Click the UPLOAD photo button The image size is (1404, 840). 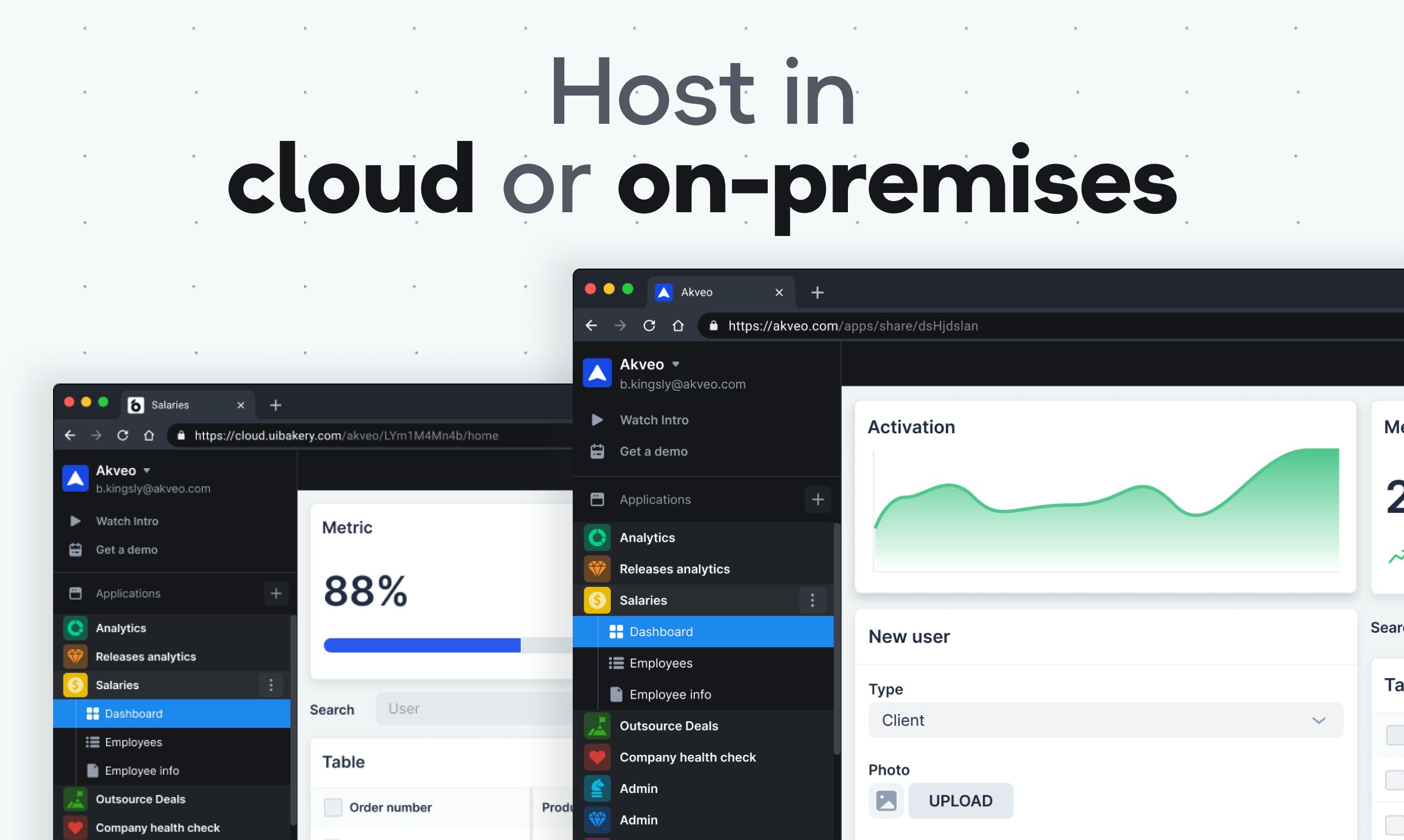pos(961,801)
